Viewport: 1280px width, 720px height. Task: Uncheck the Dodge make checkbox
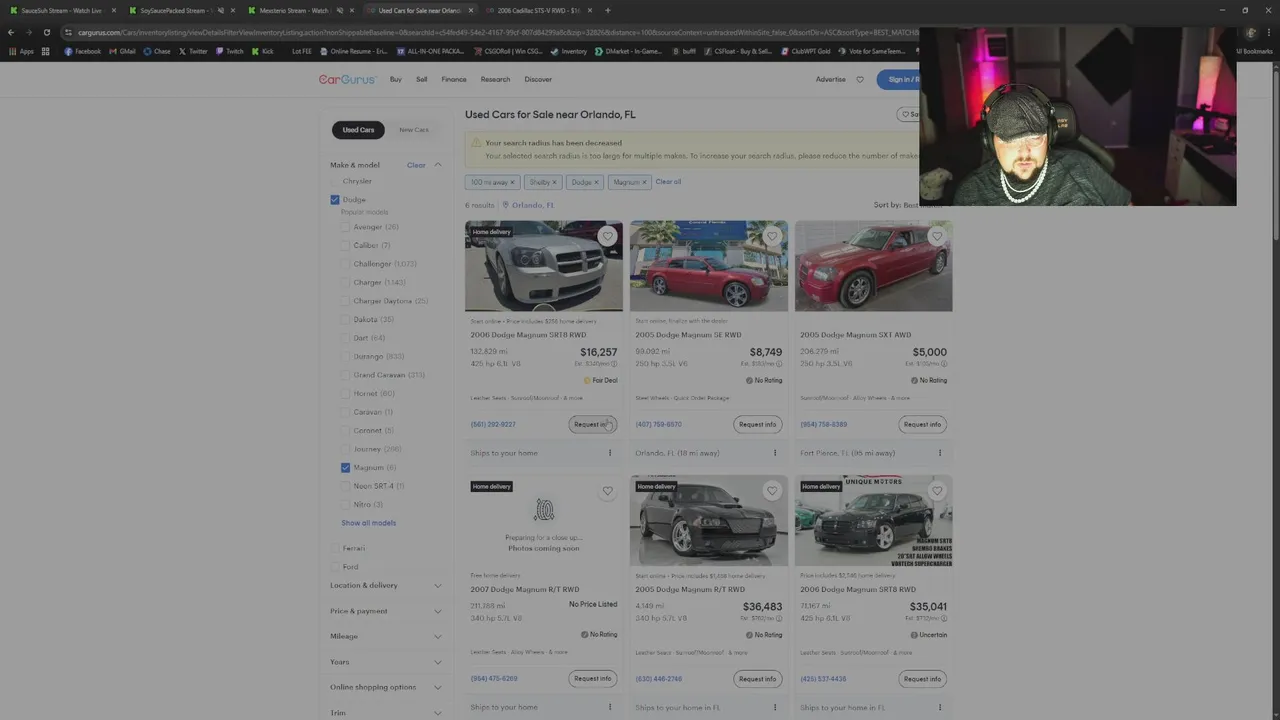coord(335,200)
